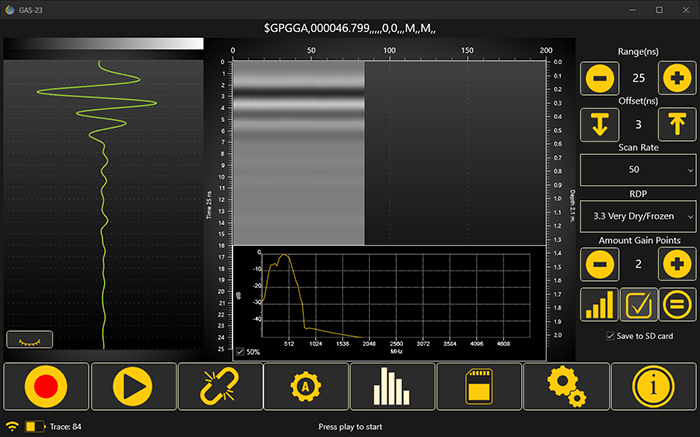Click the Offset(ns) down arrow button

600,125
